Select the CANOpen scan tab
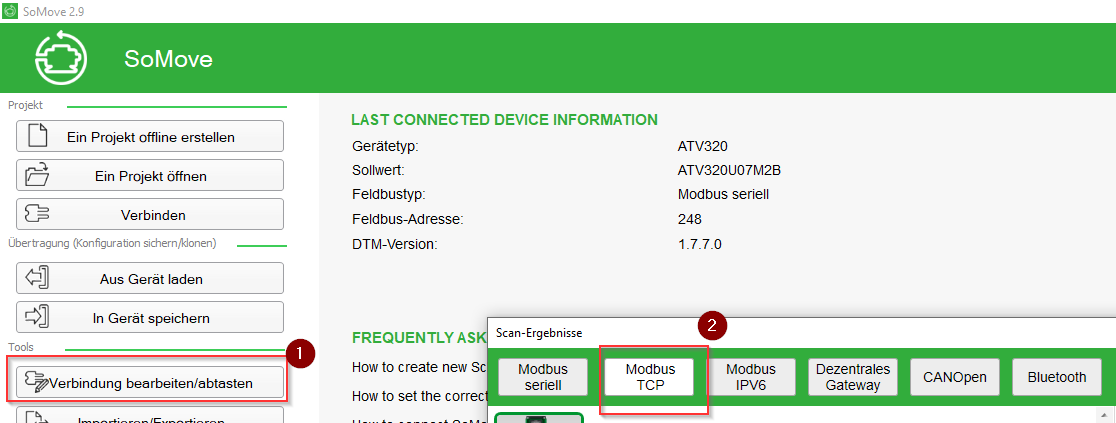1116x423 pixels. 954,377
